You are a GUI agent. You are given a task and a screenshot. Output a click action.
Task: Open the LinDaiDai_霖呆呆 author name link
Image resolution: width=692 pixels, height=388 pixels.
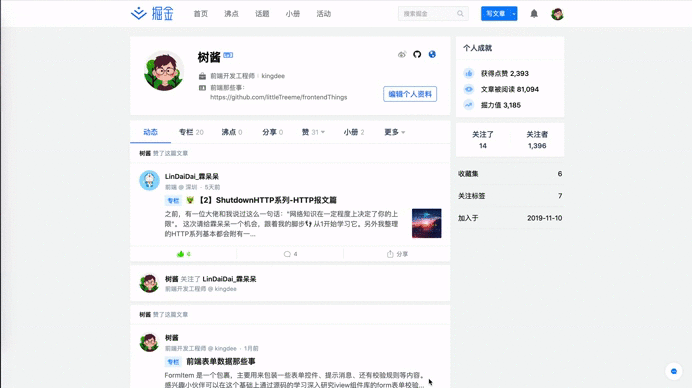point(192,176)
